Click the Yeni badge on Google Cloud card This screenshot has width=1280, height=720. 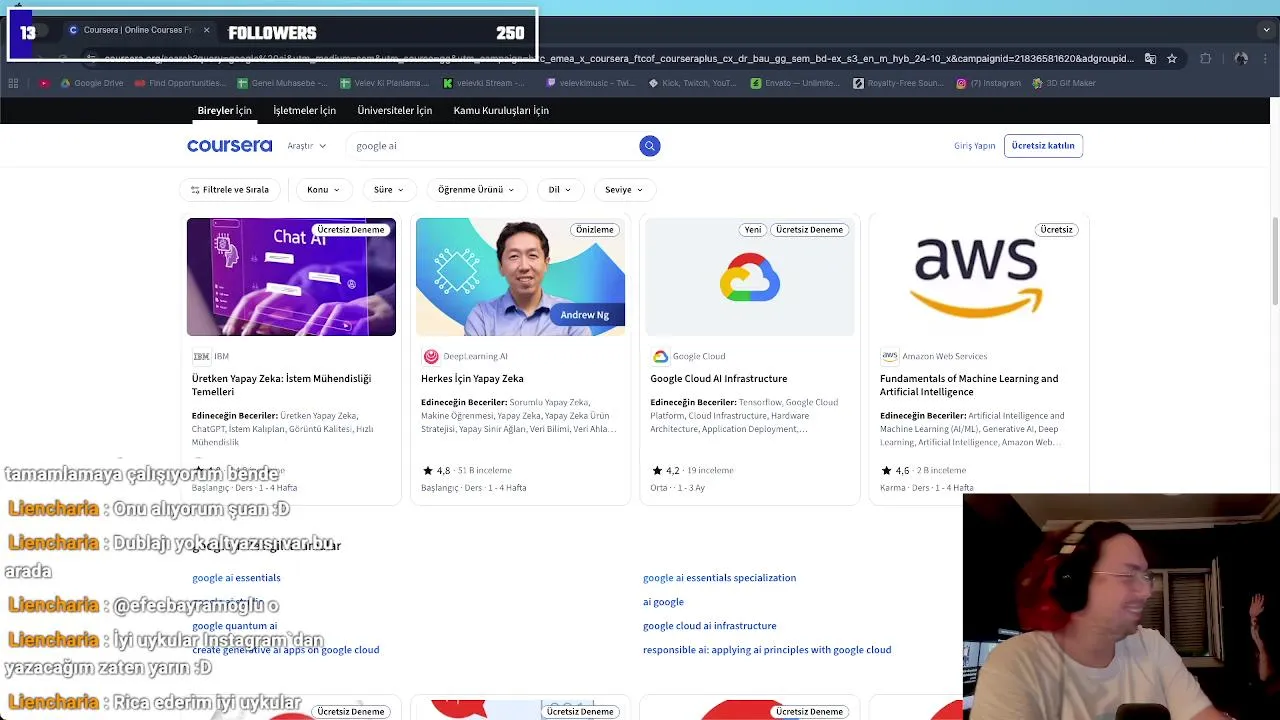(753, 230)
